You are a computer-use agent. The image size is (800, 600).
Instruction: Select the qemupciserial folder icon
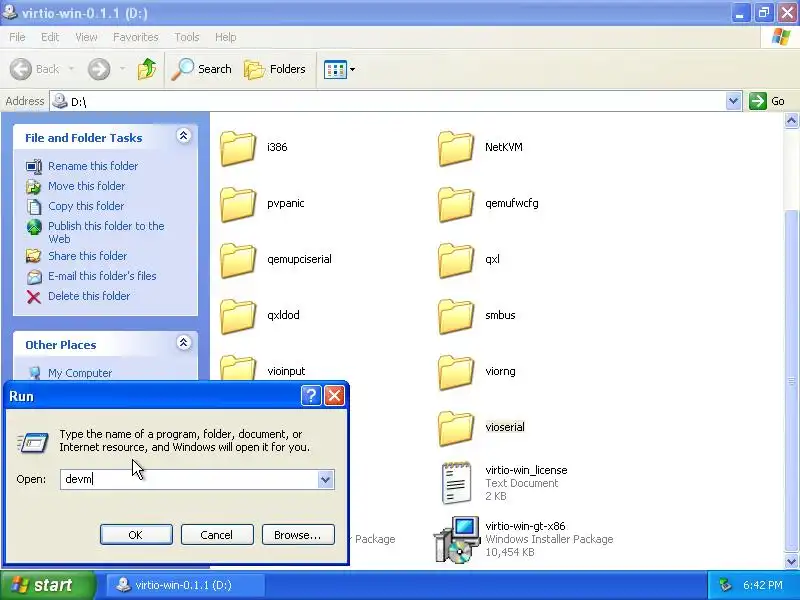click(238, 260)
